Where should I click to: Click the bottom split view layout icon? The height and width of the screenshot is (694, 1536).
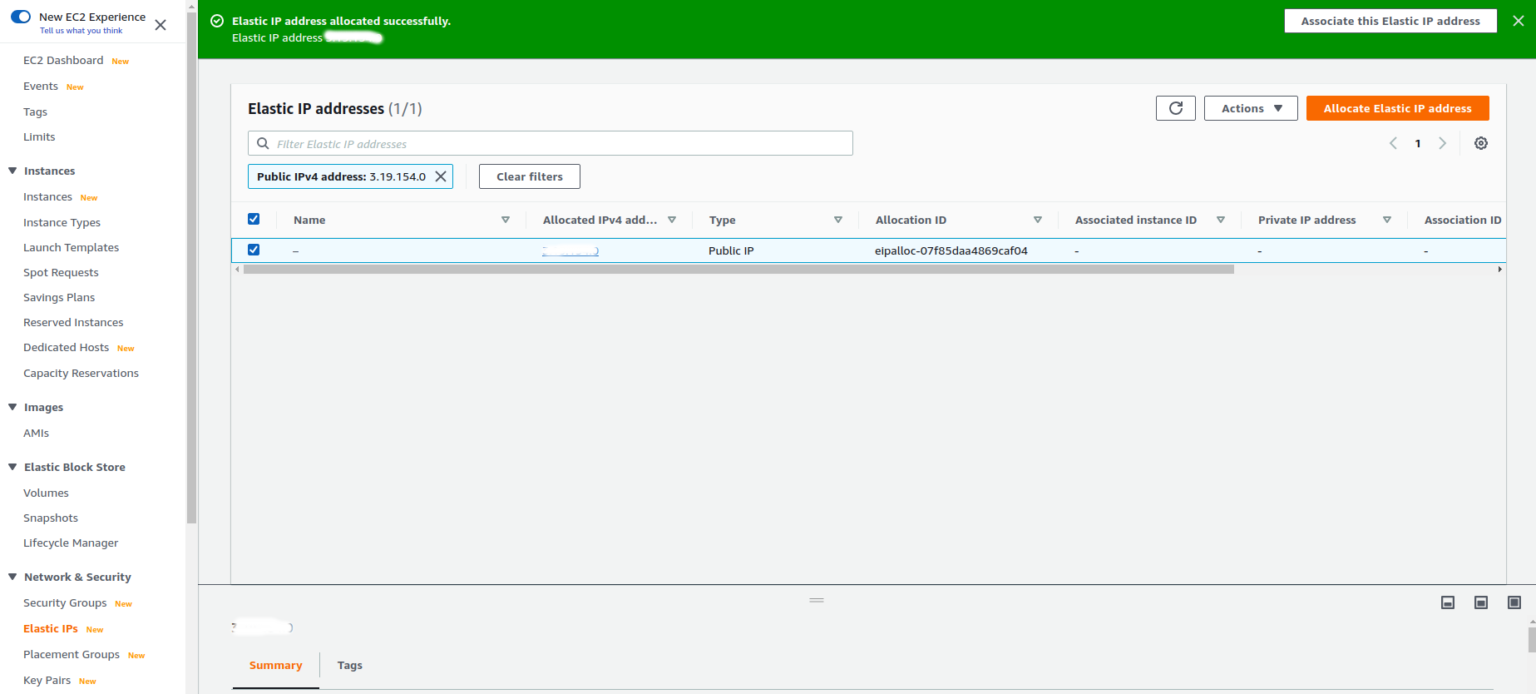1447,602
